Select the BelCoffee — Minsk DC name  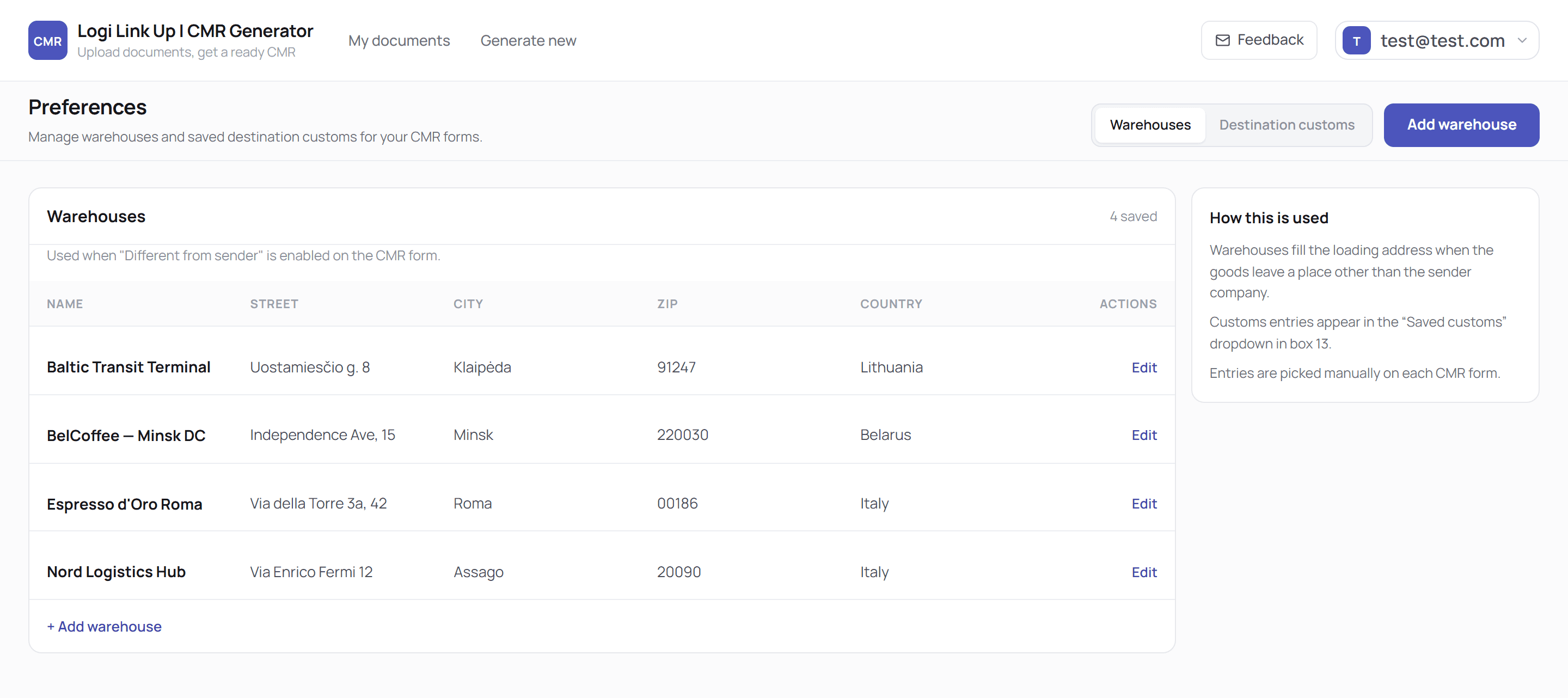click(126, 436)
